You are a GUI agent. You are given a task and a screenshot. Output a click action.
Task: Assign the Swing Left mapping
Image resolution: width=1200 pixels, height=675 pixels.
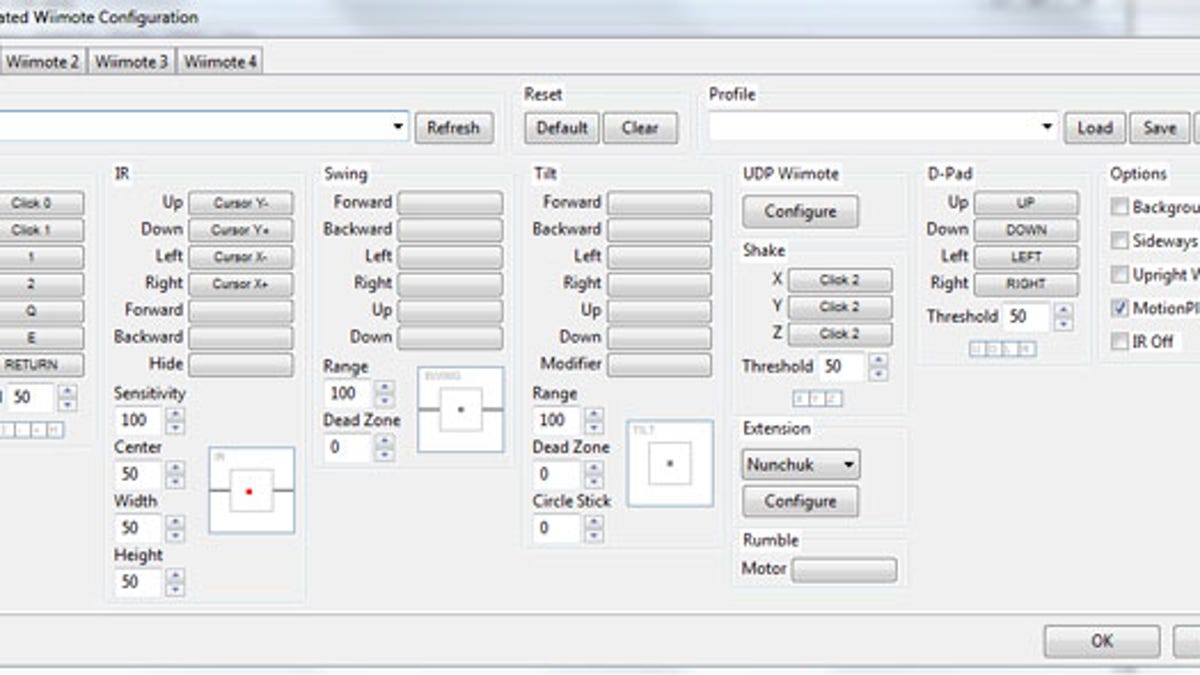tap(450, 257)
